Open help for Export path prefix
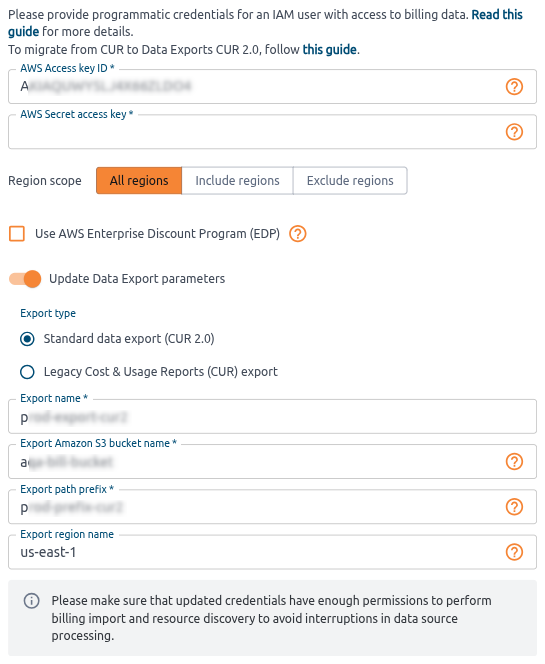 514,507
